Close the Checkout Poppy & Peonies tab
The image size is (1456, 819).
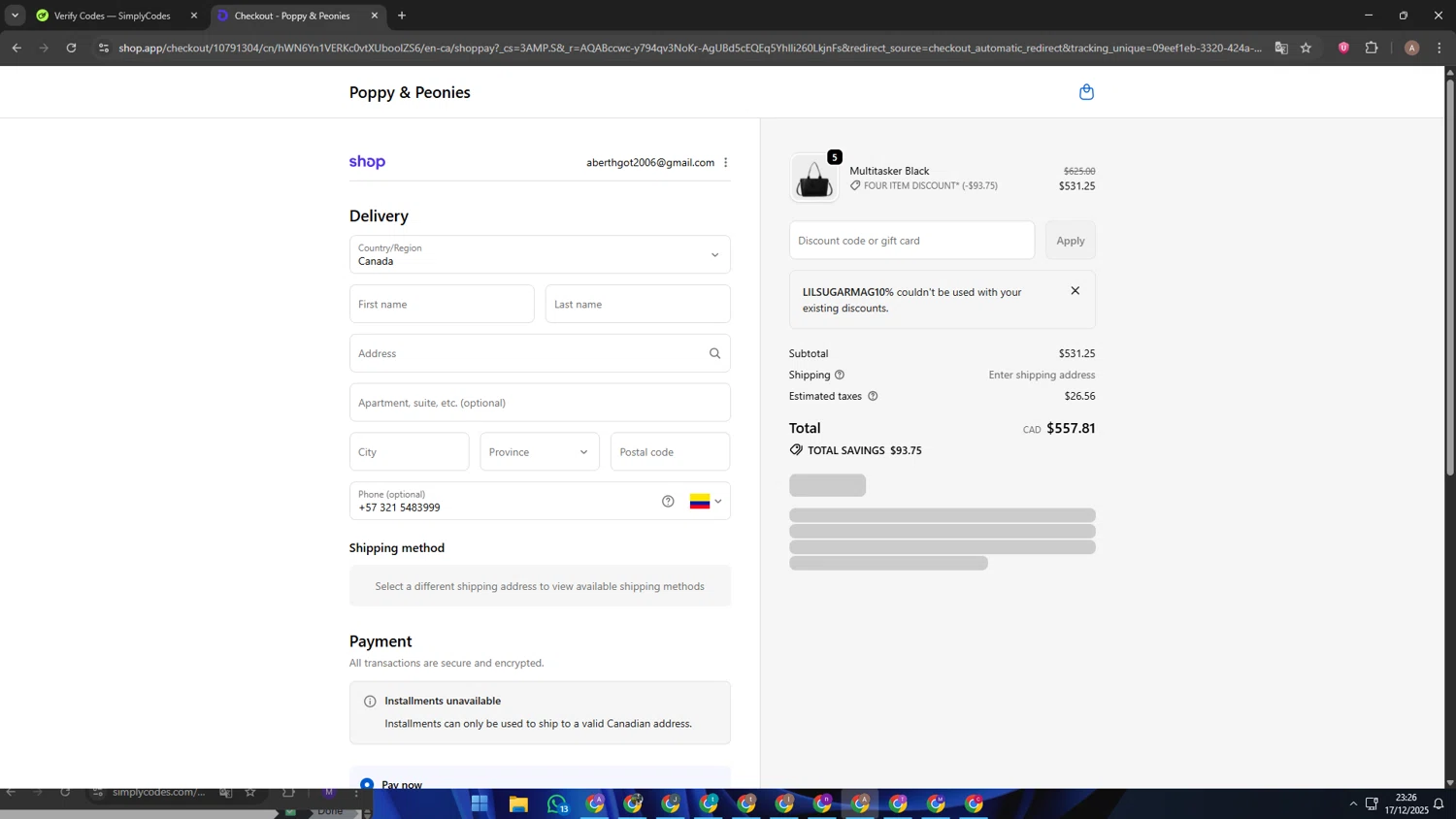coord(375,16)
